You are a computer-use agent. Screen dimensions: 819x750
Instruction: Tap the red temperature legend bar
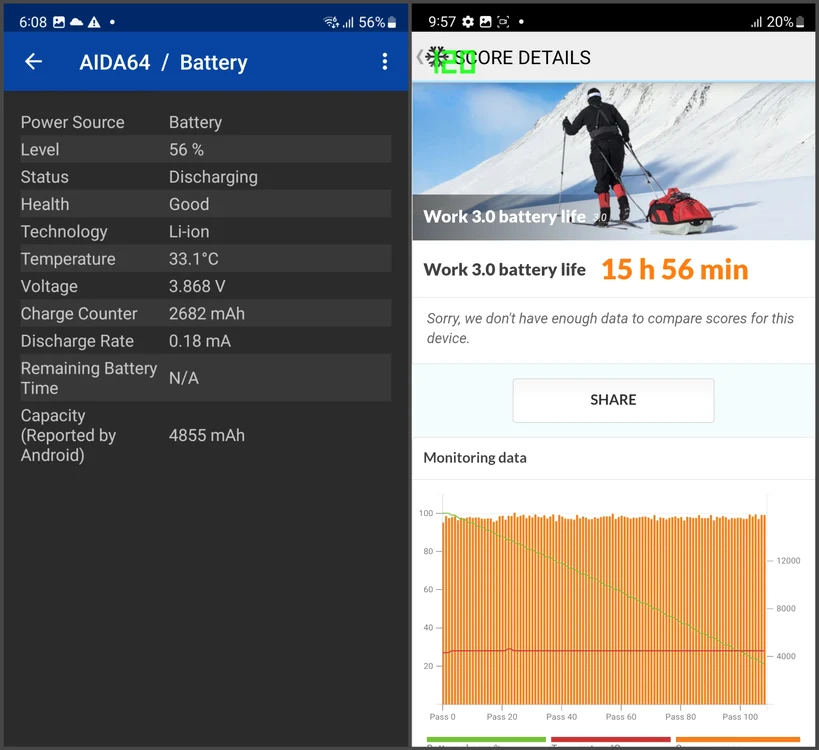pyautogui.click(x=611, y=740)
